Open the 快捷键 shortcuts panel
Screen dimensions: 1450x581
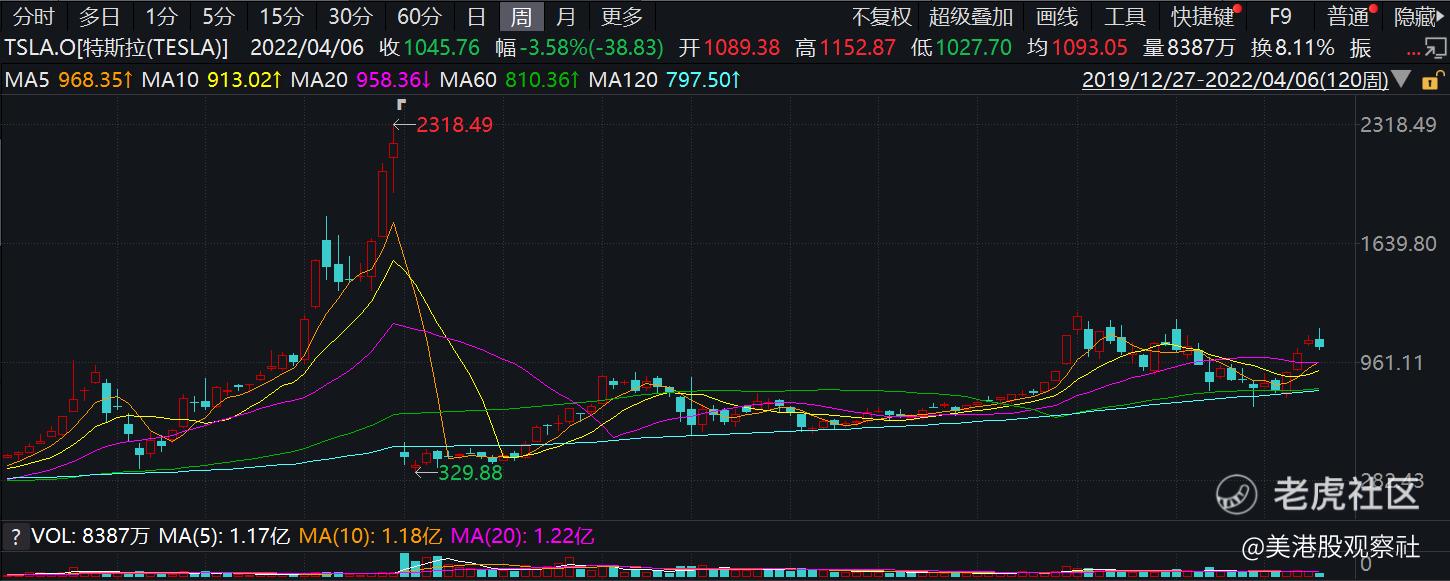coord(1199,16)
